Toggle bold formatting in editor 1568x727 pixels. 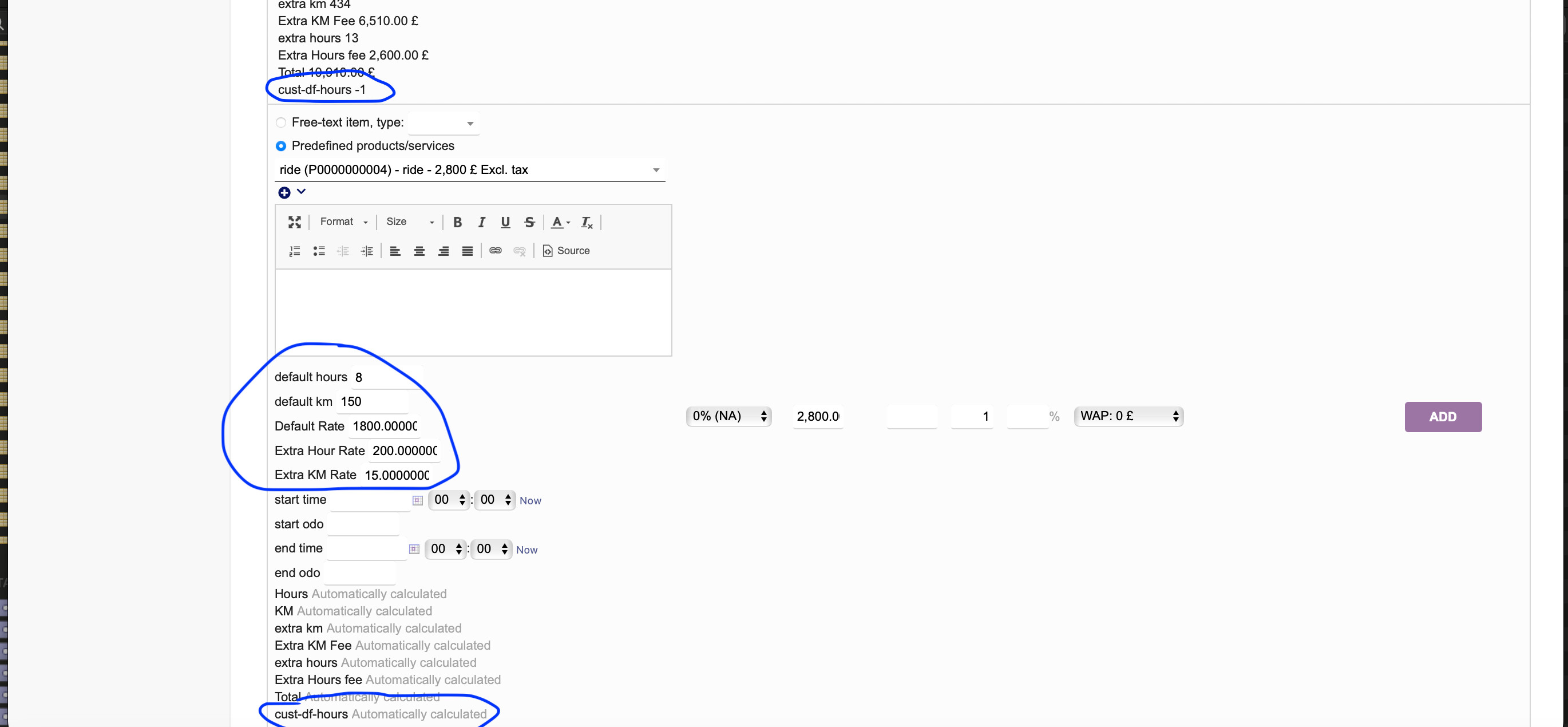point(457,222)
